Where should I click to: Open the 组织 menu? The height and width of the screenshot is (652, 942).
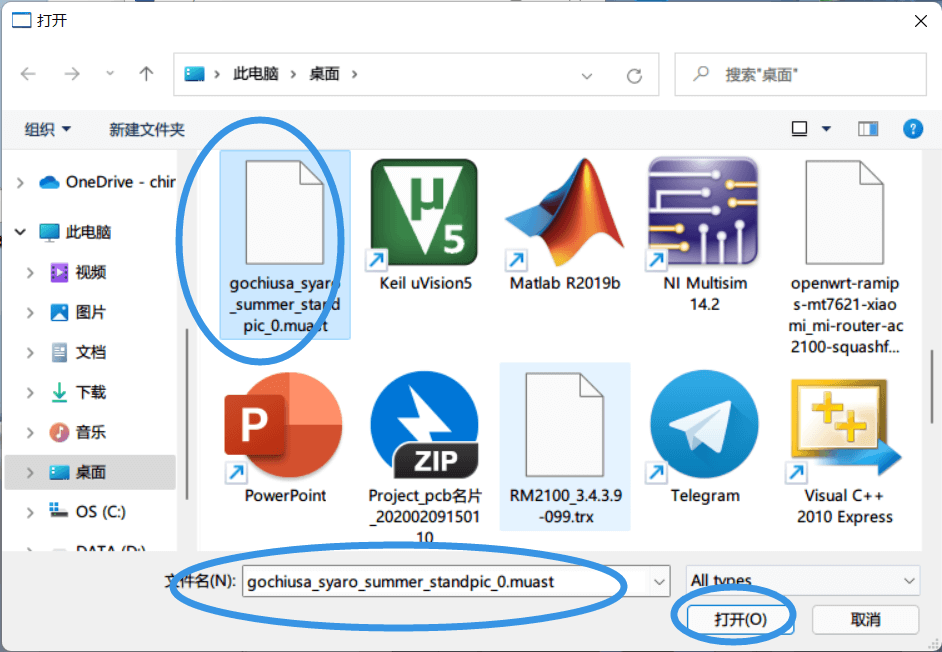(47, 129)
